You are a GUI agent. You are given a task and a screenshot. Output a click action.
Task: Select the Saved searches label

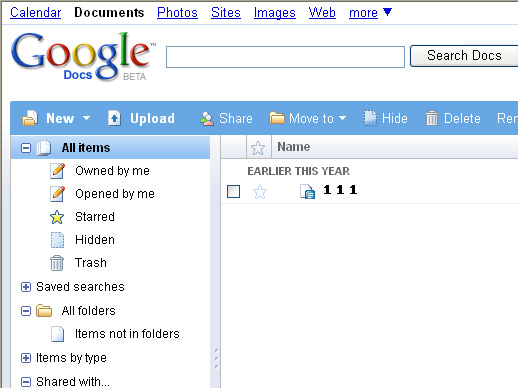point(80,287)
